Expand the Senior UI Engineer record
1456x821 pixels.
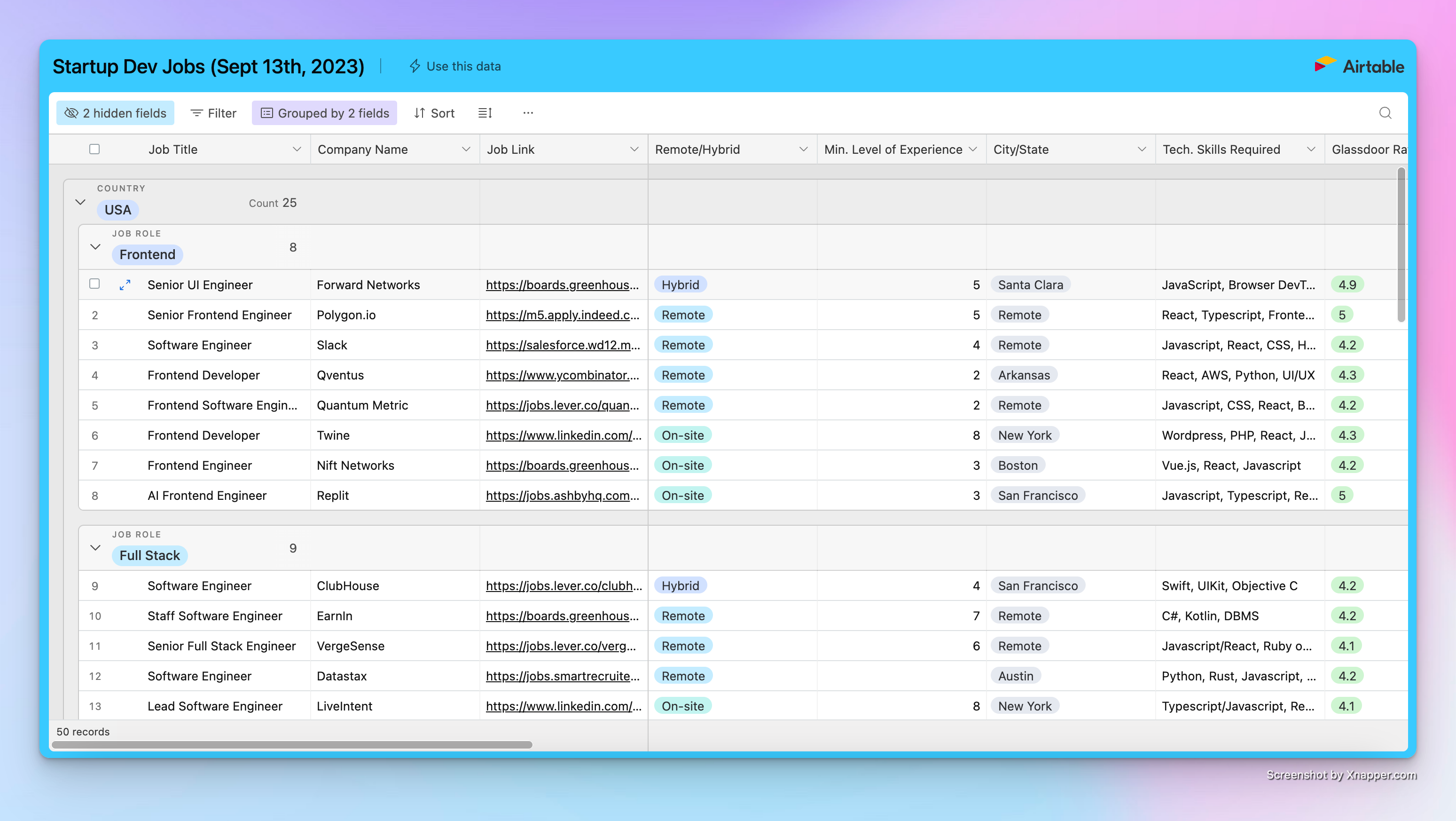pos(125,285)
